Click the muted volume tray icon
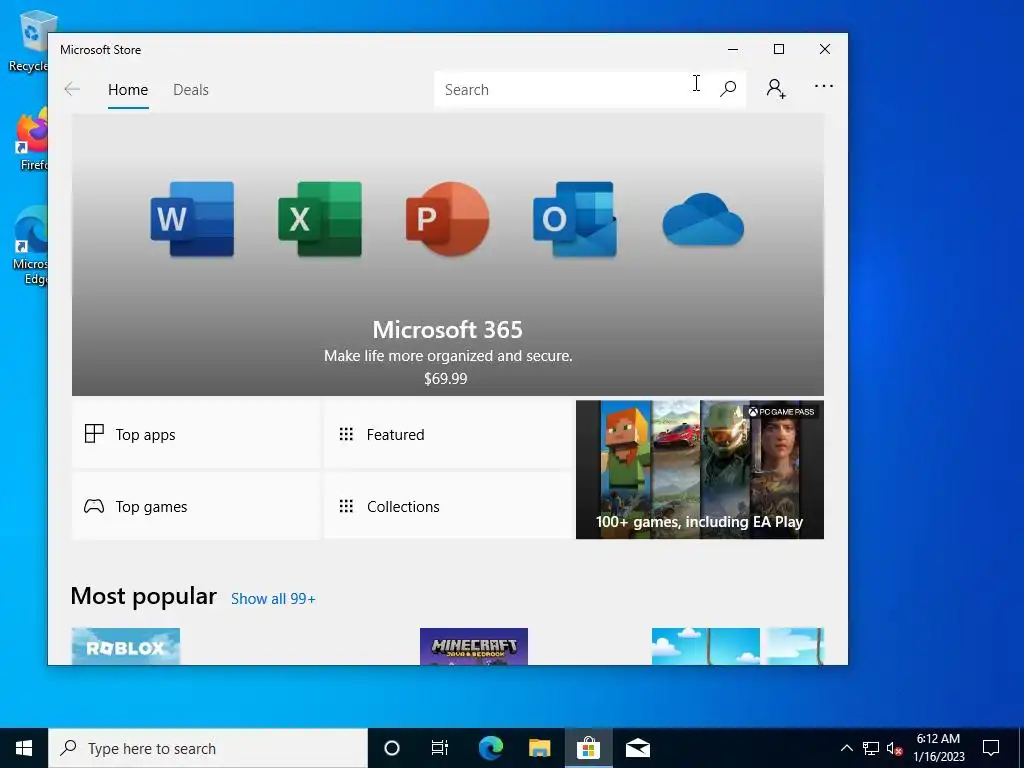The height and width of the screenshot is (768, 1024). pyautogui.click(x=894, y=748)
